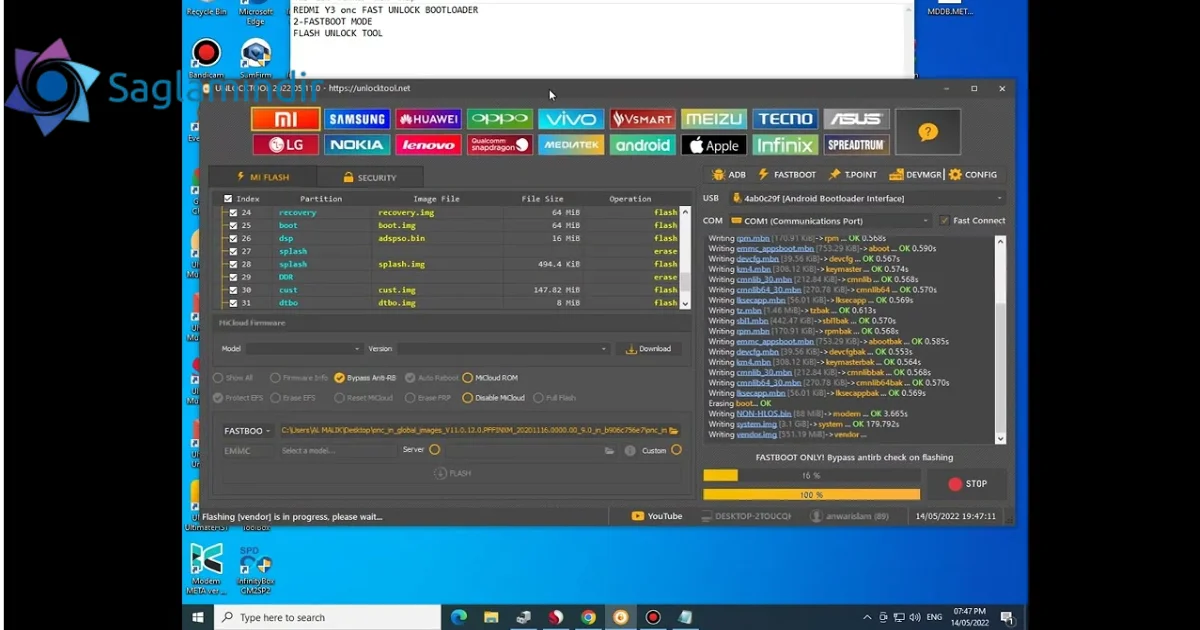Viewport: 1200px width, 630px height.
Task: Open the FASTBOO mode dropdown
Action: point(247,431)
